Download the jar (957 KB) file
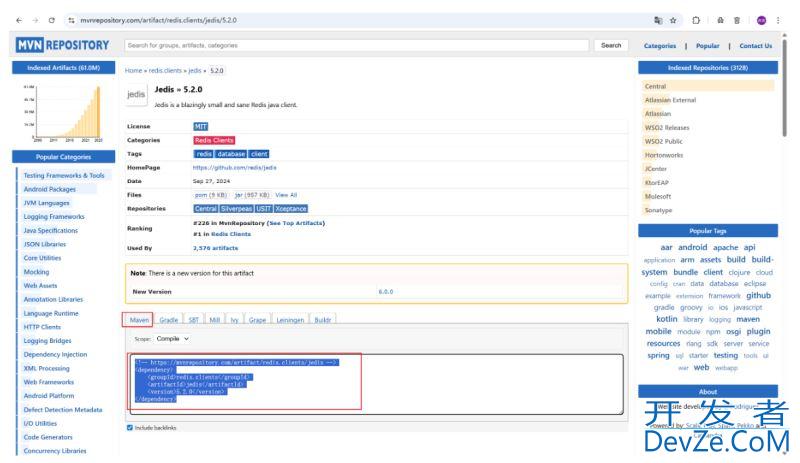 252,195
